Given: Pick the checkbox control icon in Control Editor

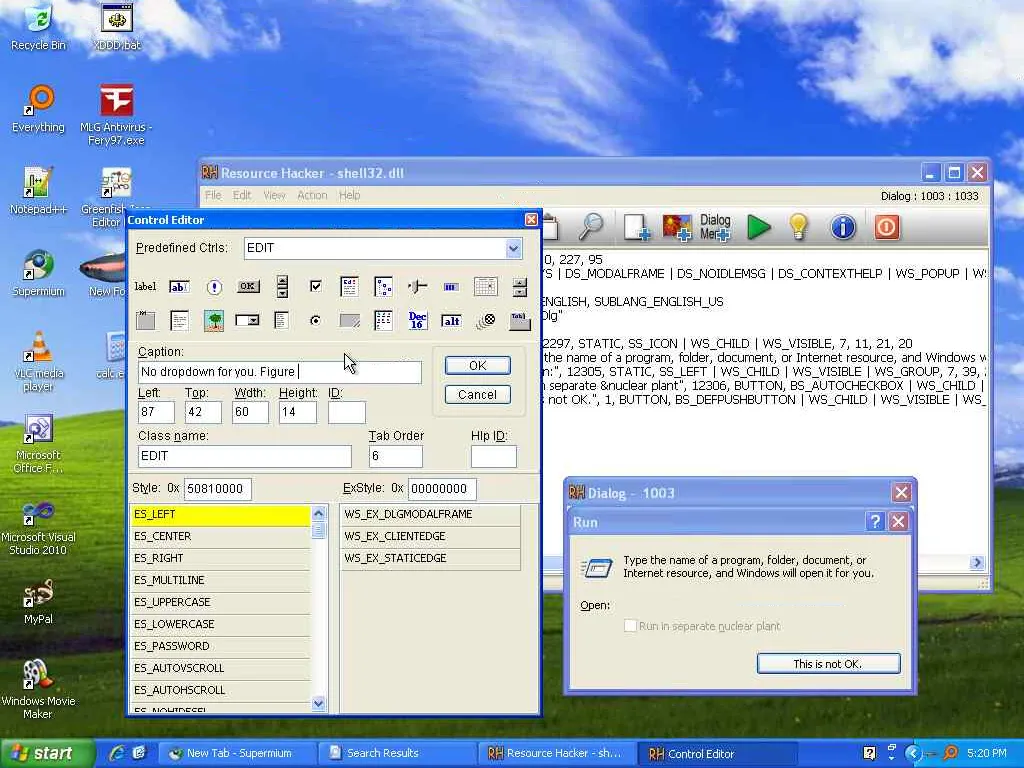Looking at the screenshot, I should click(x=315, y=286).
